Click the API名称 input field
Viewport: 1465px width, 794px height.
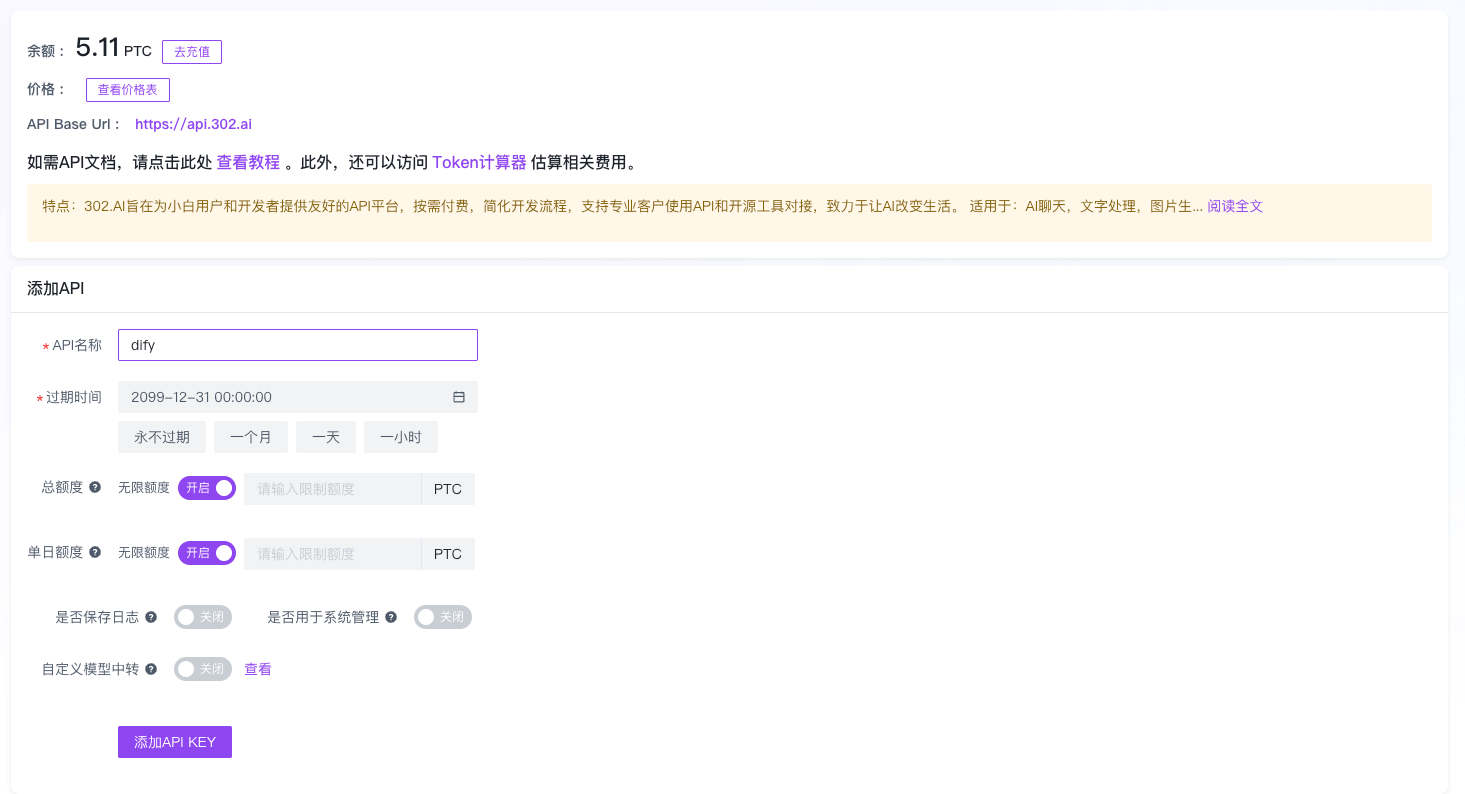298,345
